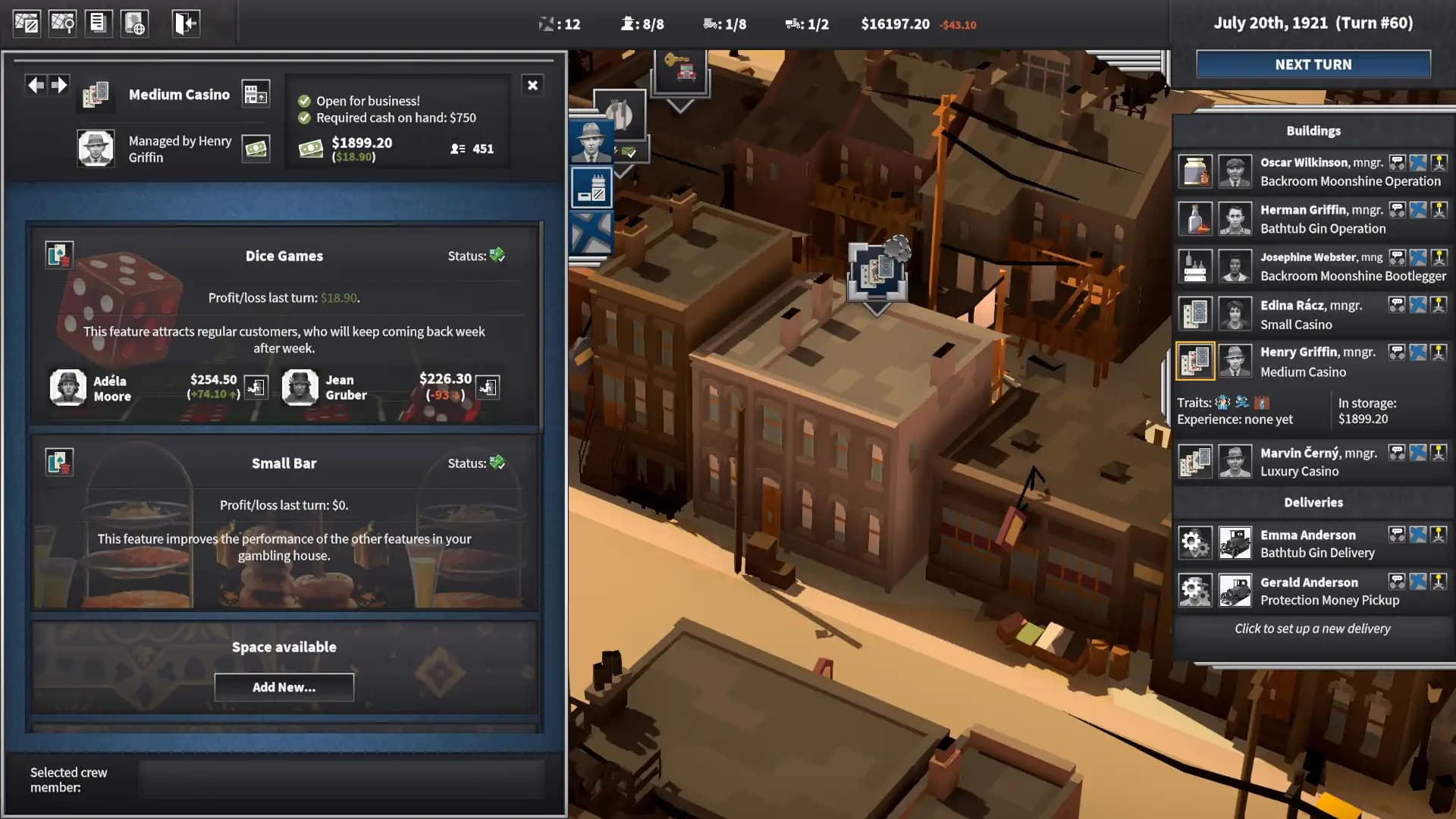Toggle the blue marker icon for Bathtub Gin Operation
The width and height of the screenshot is (1456, 819).
1417,210
